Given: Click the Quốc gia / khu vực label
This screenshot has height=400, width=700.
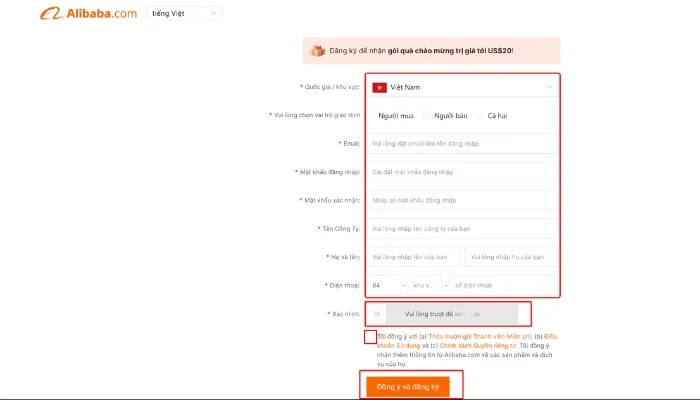Looking at the screenshot, I should [332, 87].
